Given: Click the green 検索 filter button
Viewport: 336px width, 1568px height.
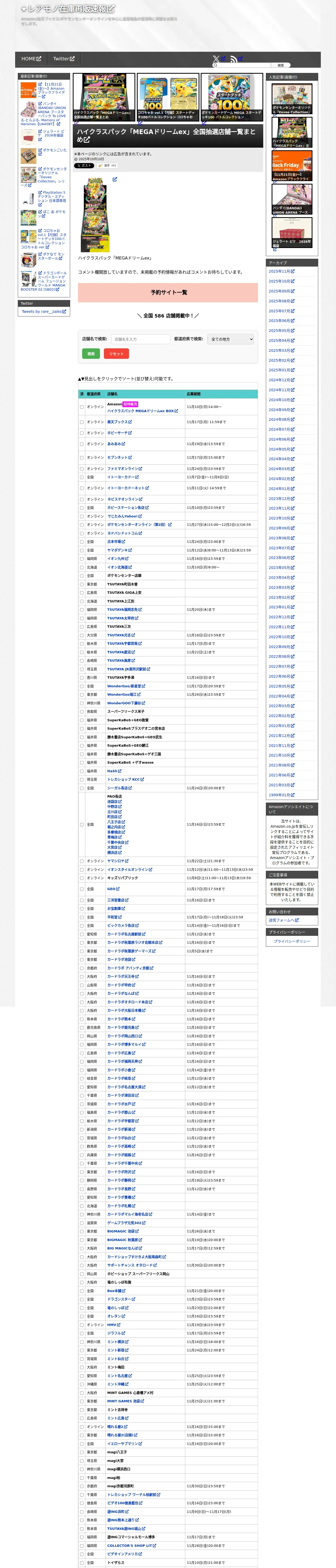Looking at the screenshot, I should click(91, 354).
